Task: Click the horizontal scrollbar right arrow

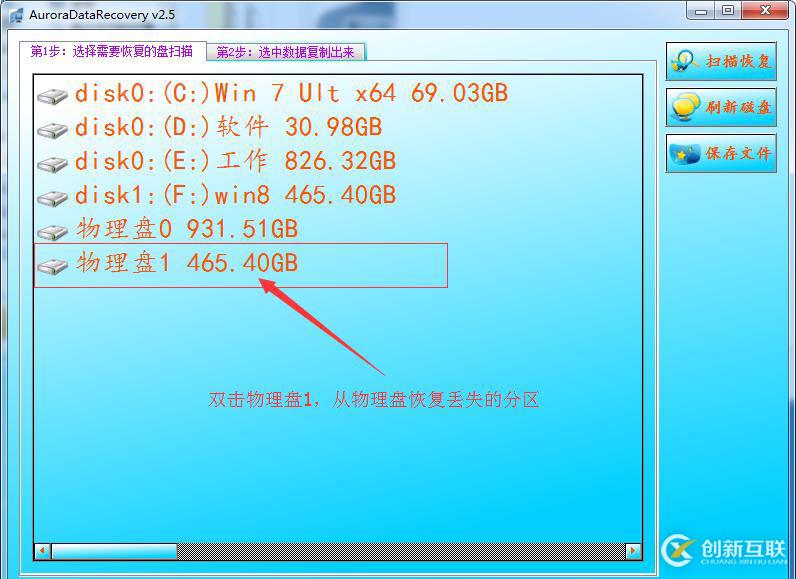Action: (x=633, y=551)
